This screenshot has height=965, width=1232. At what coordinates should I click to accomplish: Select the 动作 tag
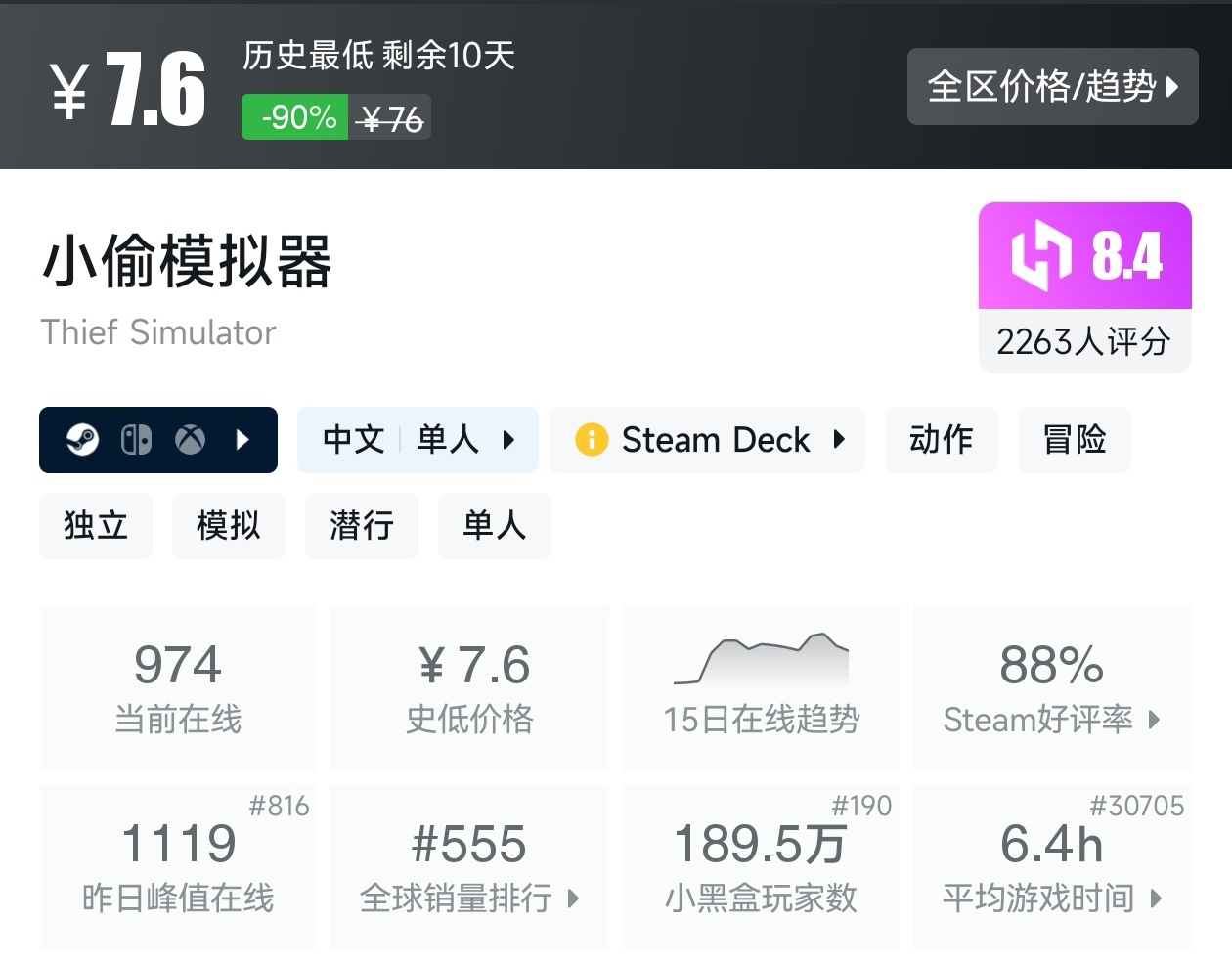click(942, 440)
